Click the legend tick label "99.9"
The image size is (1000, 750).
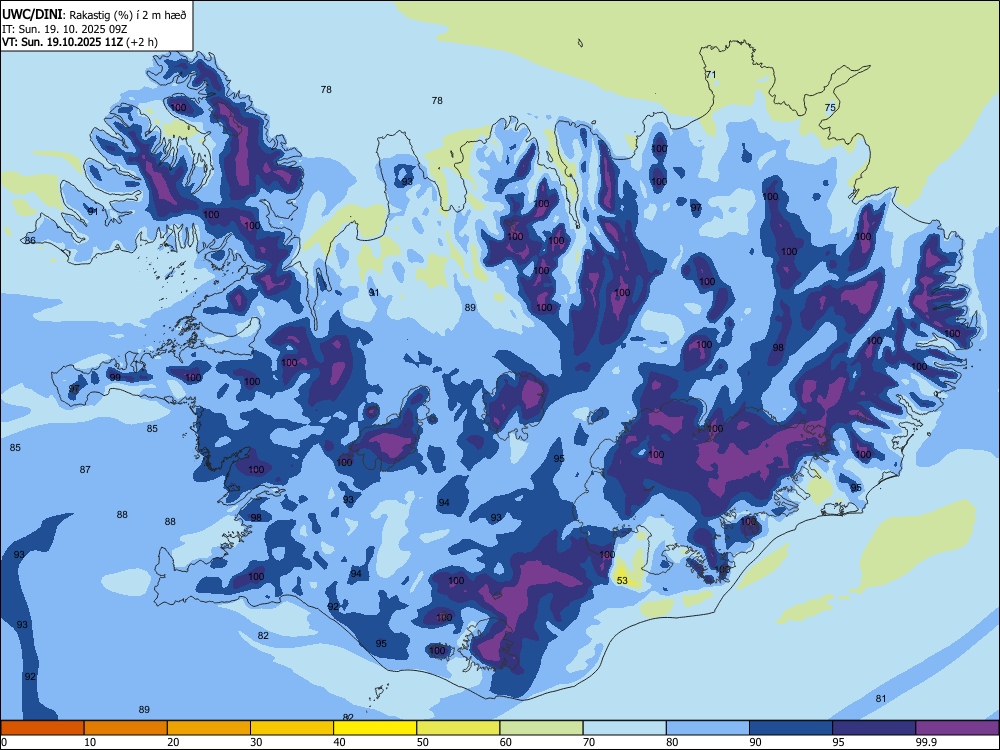coord(926,742)
